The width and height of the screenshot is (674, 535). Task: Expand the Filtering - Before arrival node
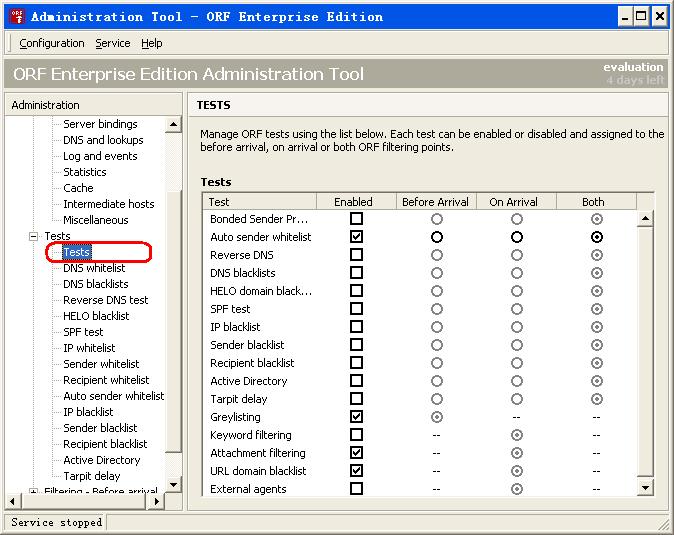[34, 492]
